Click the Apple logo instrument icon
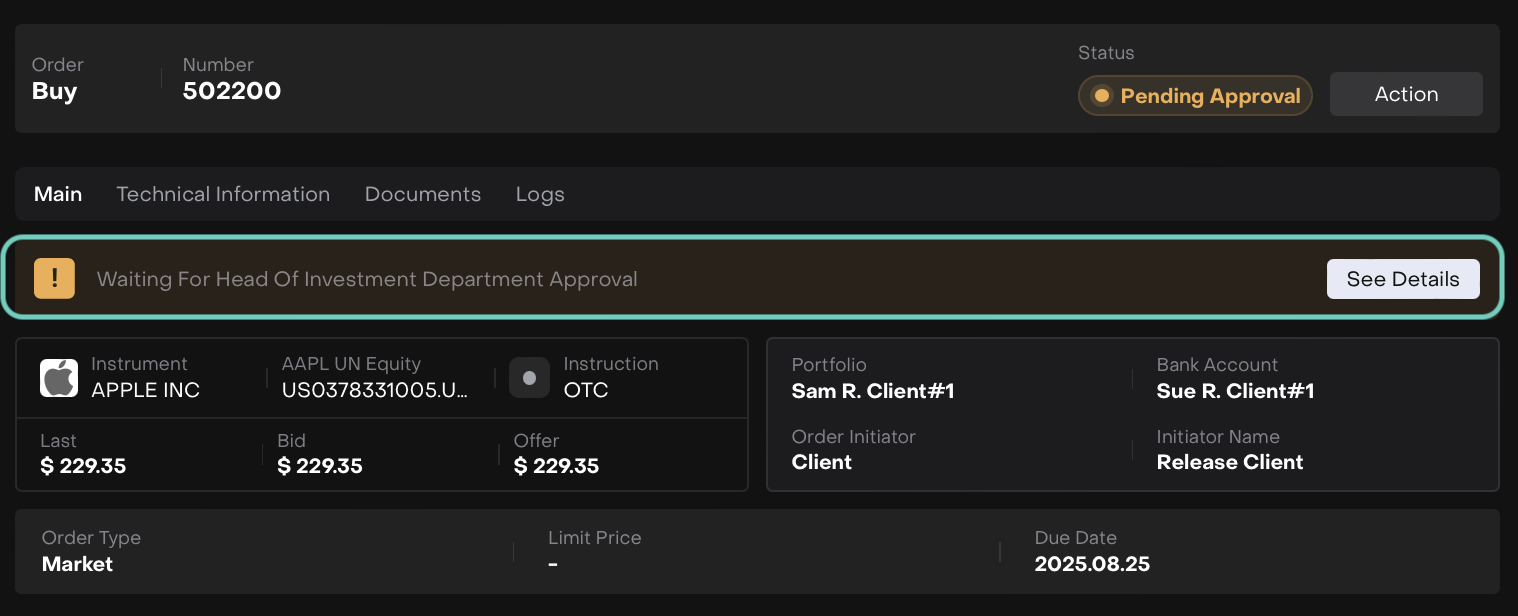 tap(59, 378)
